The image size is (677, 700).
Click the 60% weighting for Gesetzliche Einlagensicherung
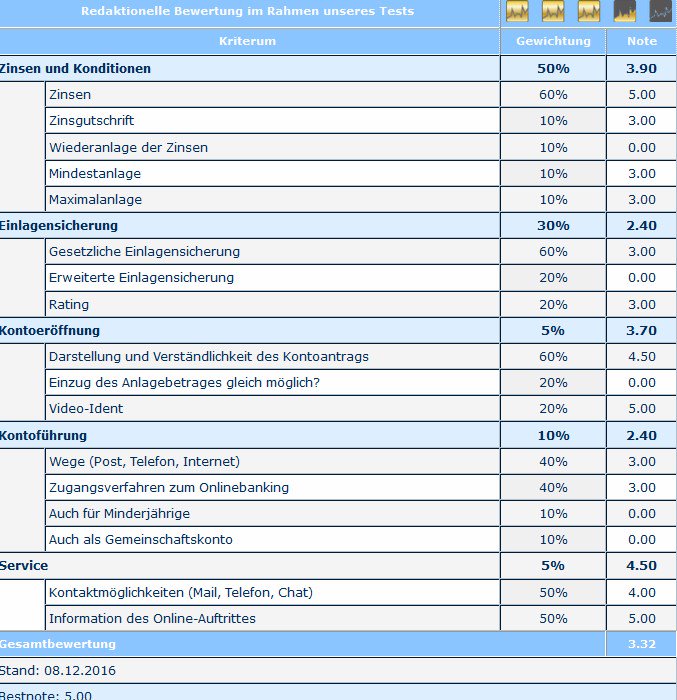pyautogui.click(x=553, y=251)
